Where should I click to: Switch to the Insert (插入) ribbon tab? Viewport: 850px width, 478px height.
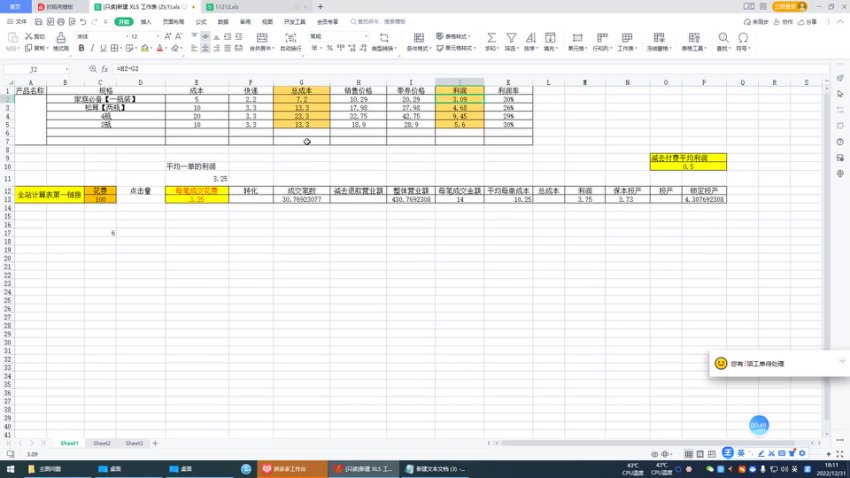point(146,22)
